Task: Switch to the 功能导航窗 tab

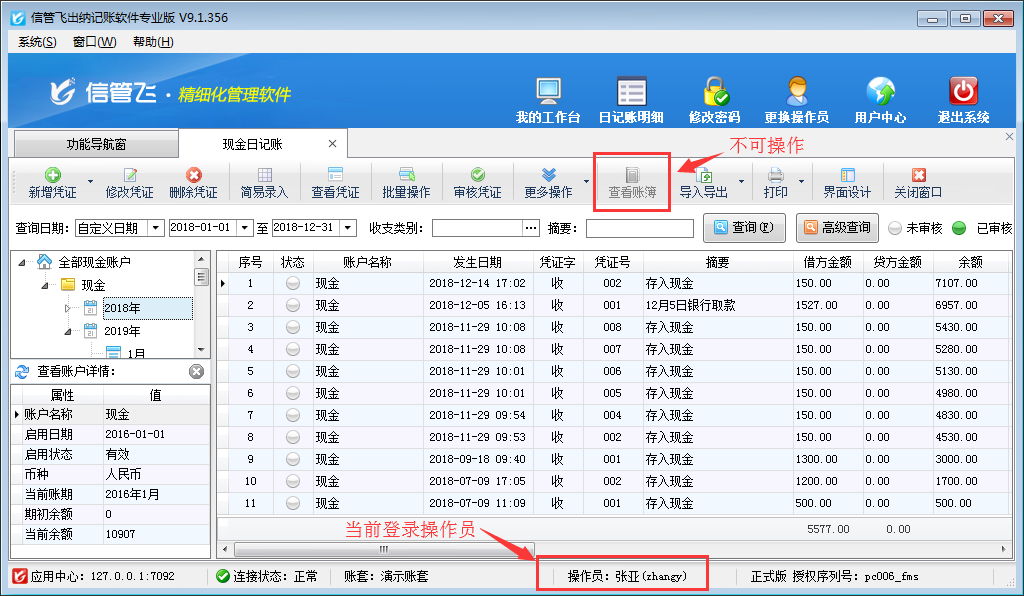Action: click(96, 144)
